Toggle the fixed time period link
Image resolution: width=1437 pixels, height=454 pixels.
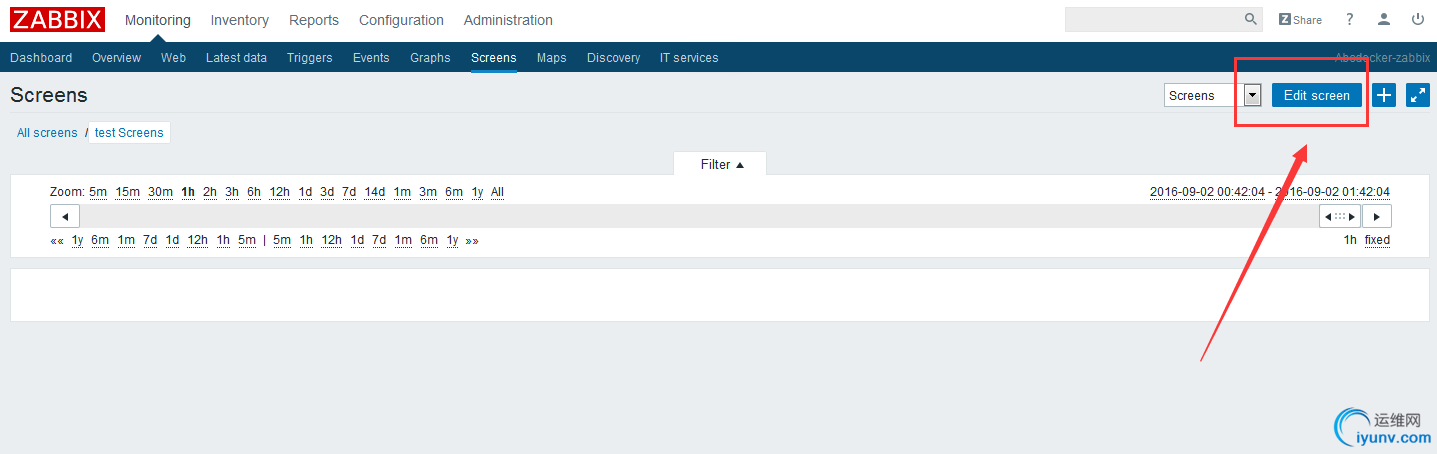click(x=1377, y=240)
